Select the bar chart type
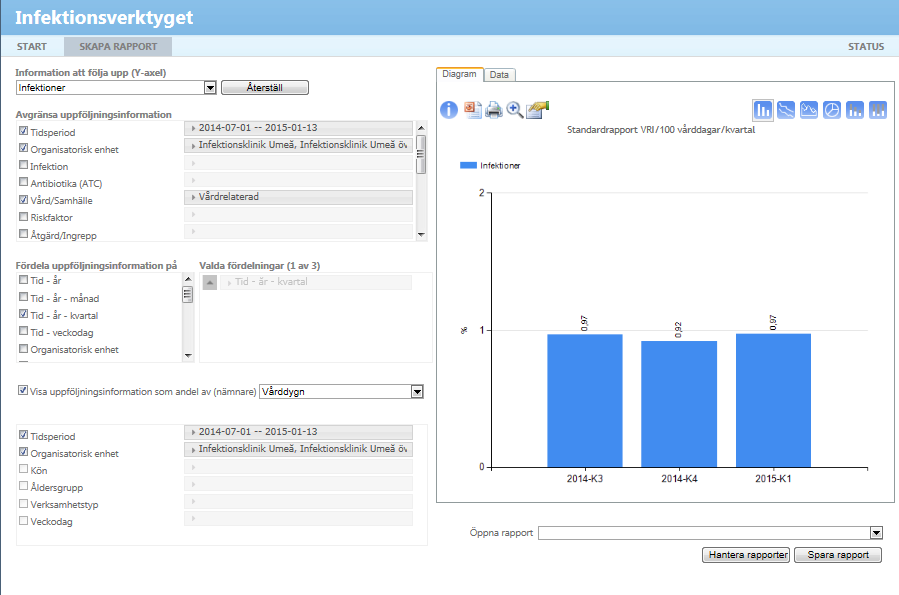 coord(763,109)
